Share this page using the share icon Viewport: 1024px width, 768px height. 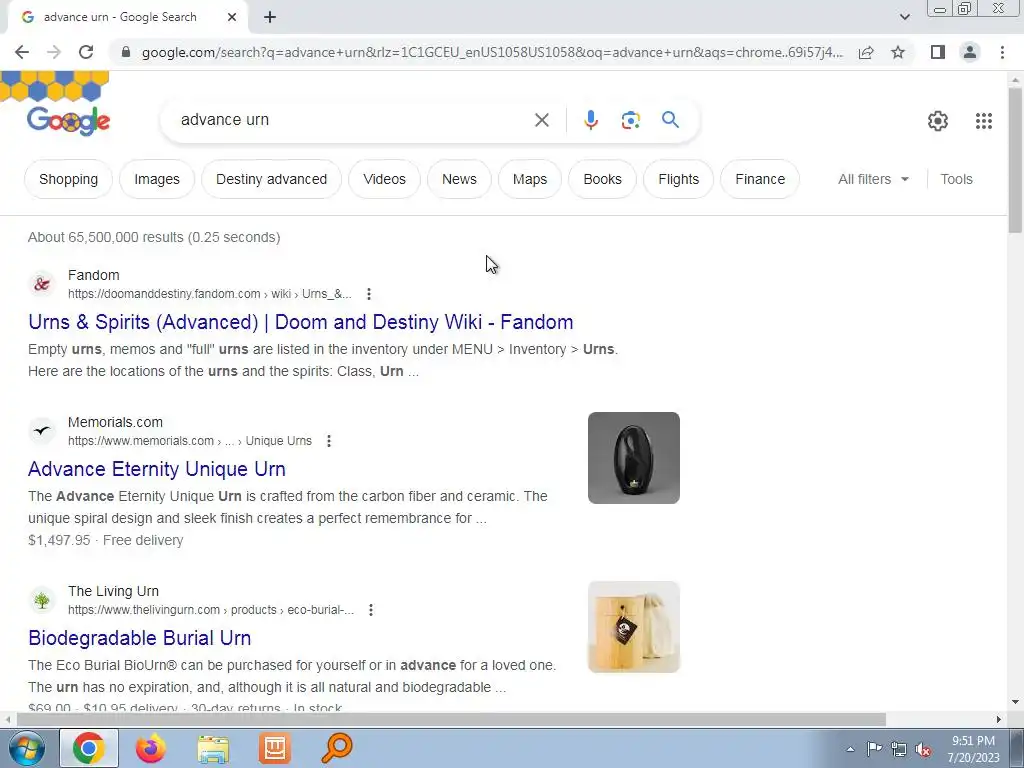pyautogui.click(x=866, y=52)
